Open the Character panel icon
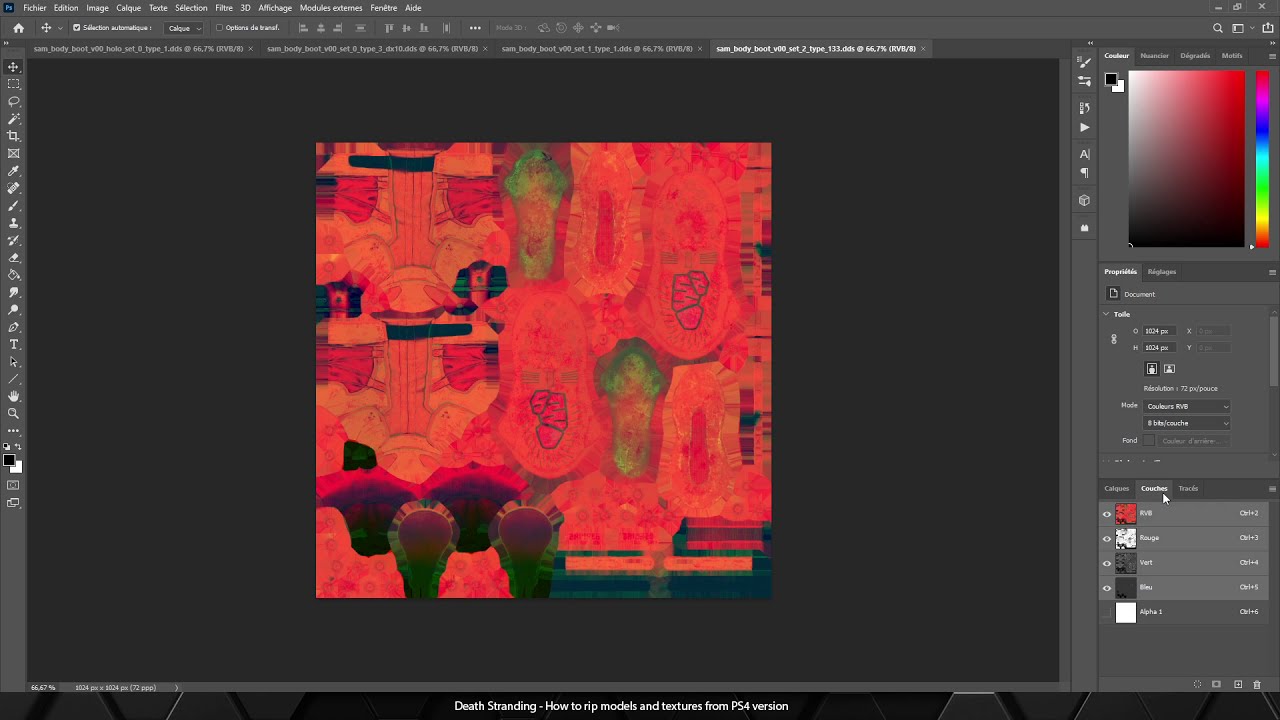Image resolution: width=1280 pixels, height=720 pixels. pos(1084,154)
